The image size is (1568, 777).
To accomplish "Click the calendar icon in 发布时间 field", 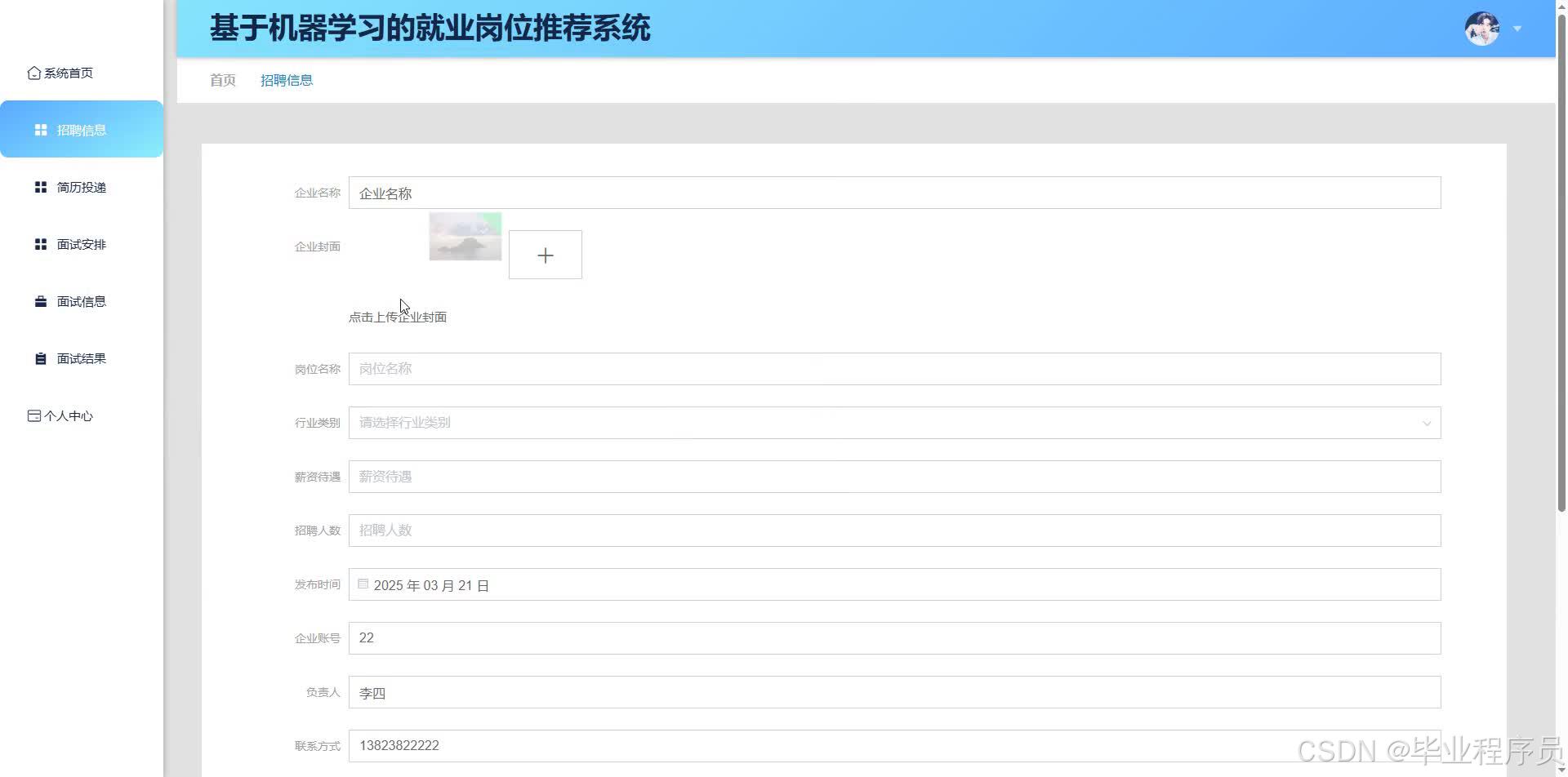I will pos(363,584).
